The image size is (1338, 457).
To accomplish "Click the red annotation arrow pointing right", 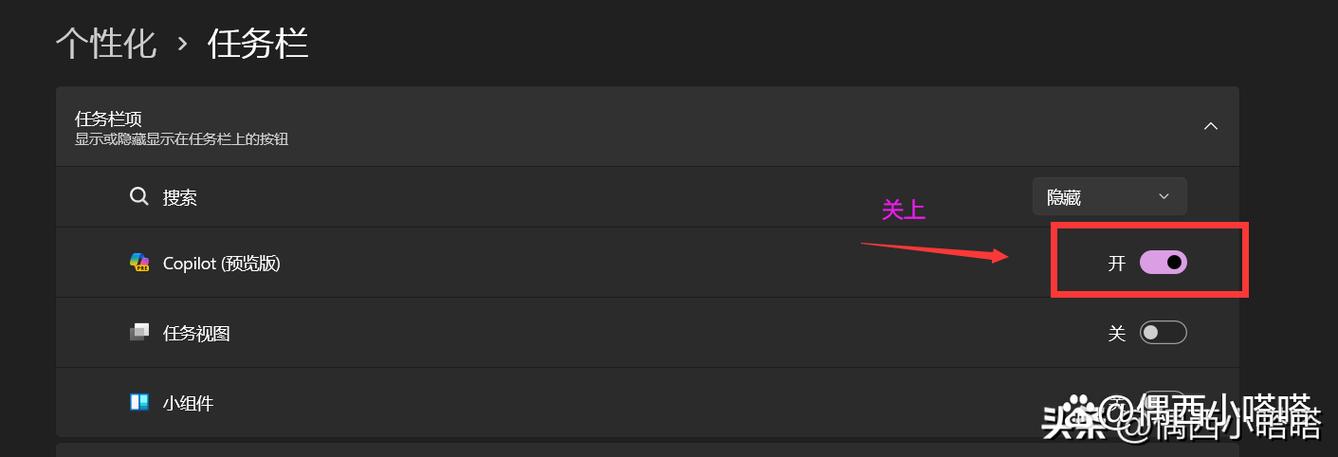I will (934, 252).
